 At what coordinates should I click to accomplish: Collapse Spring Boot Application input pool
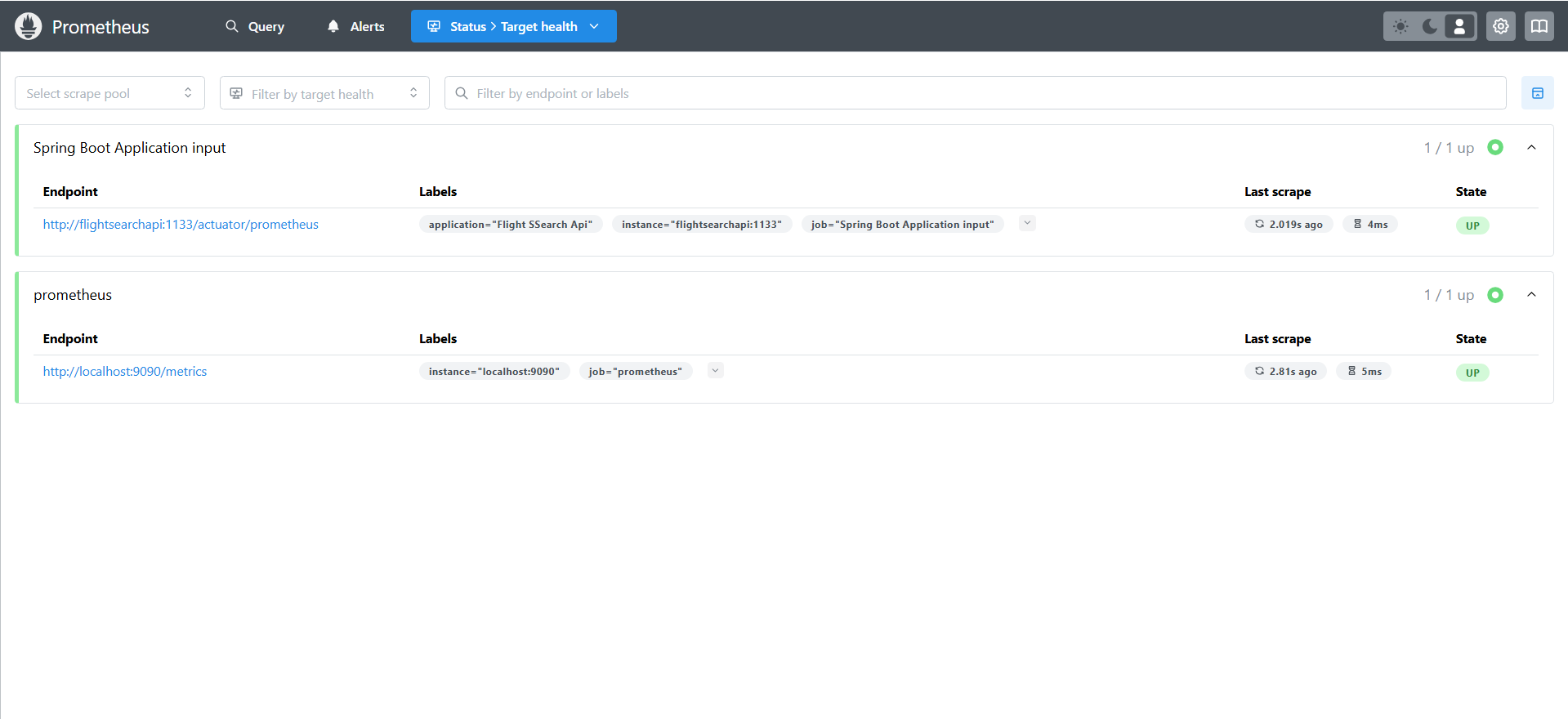pyautogui.click(x=1532, y=148)
